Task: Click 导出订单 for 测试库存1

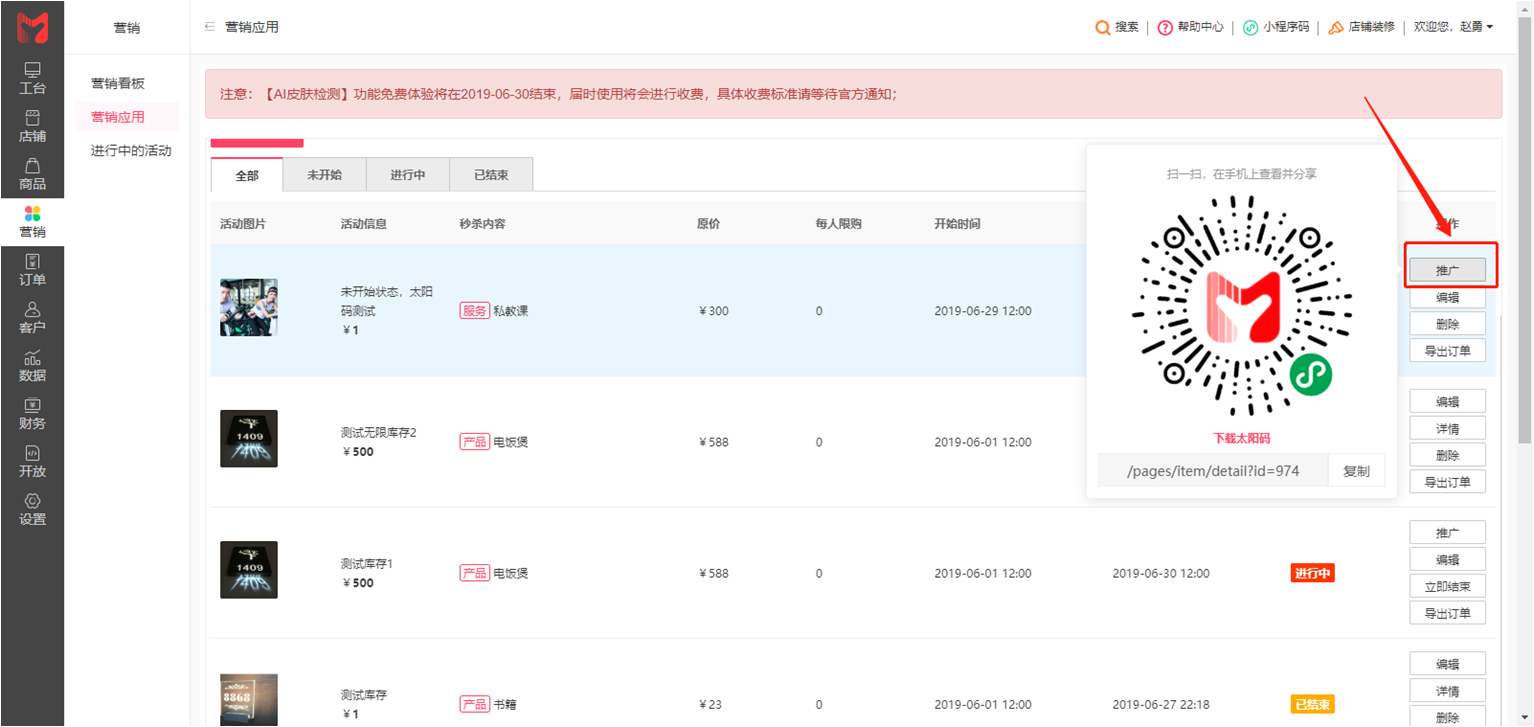Action: pos(1447,612)
